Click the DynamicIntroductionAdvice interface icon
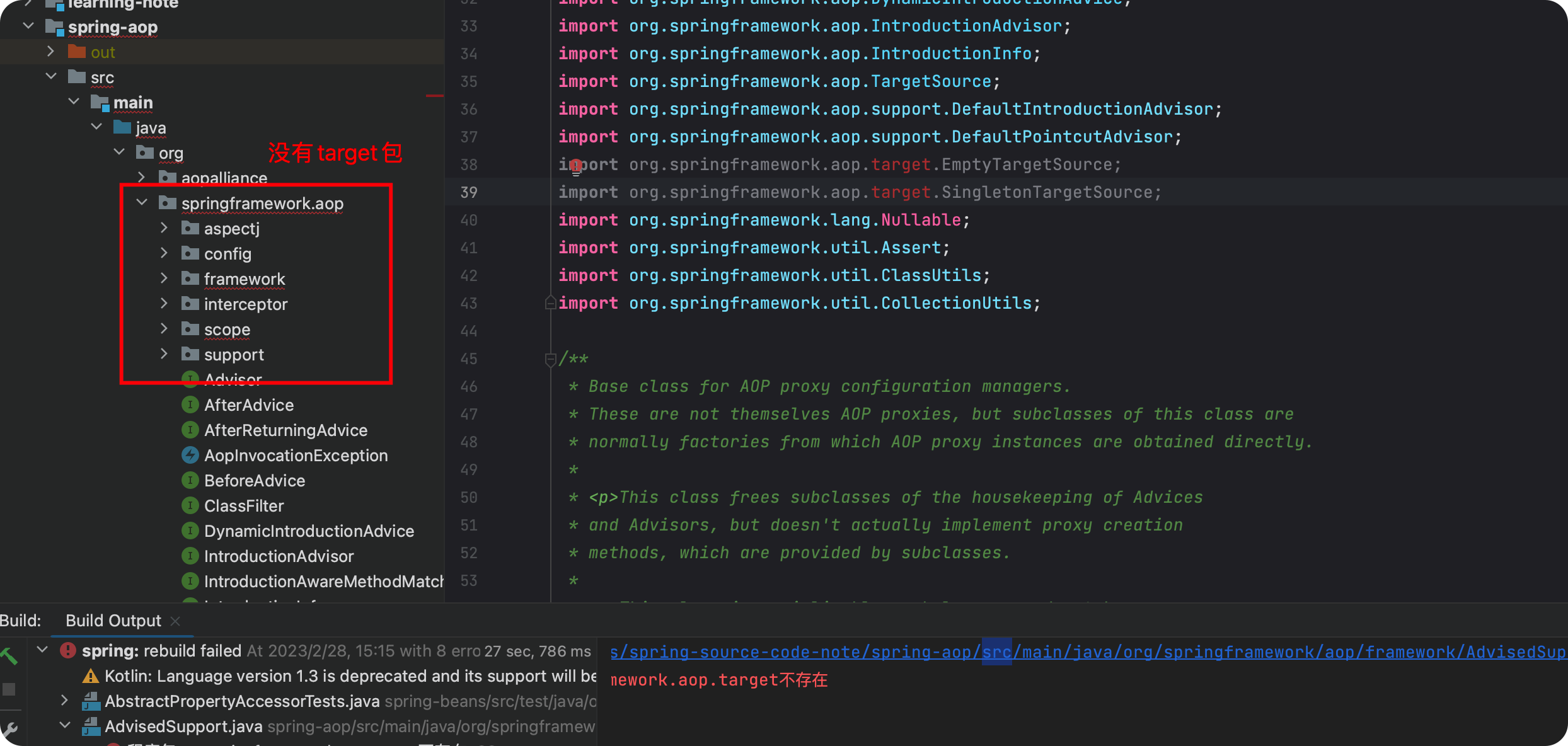Image resolution: width=1568 pixels, height=746 pixels. click(190, 531)
